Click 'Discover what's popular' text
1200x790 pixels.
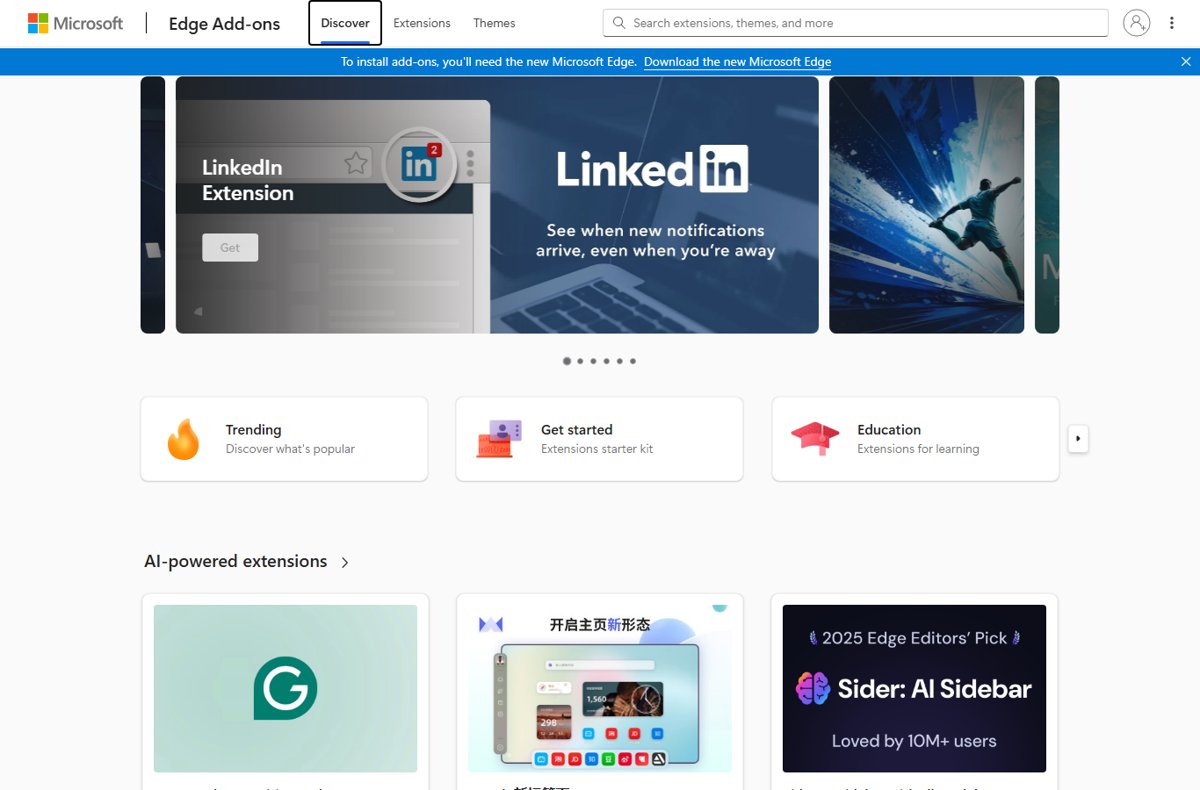click(x=290, y=449)
